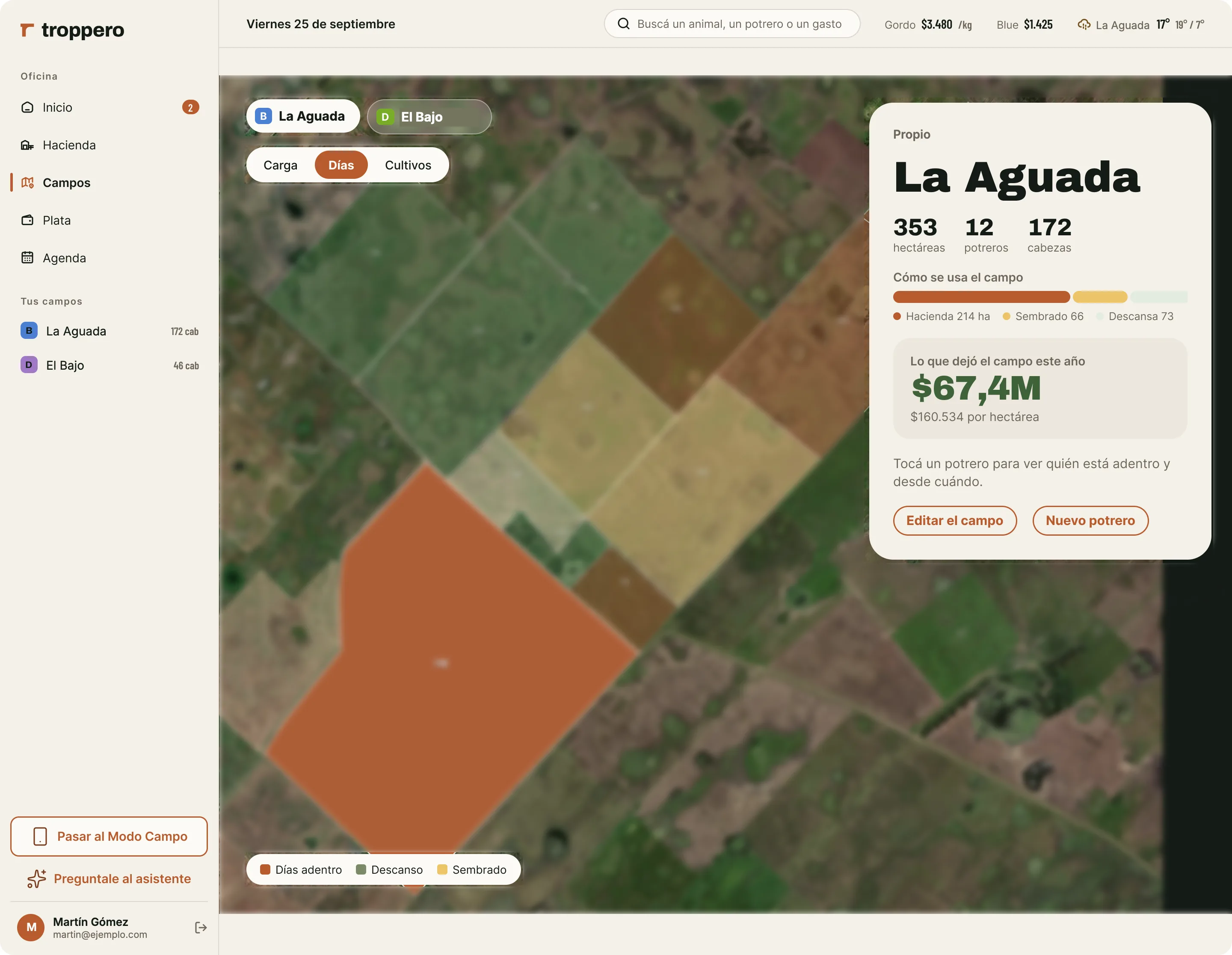Open La Aguada in Tus campos list

[x=109, y=331]
